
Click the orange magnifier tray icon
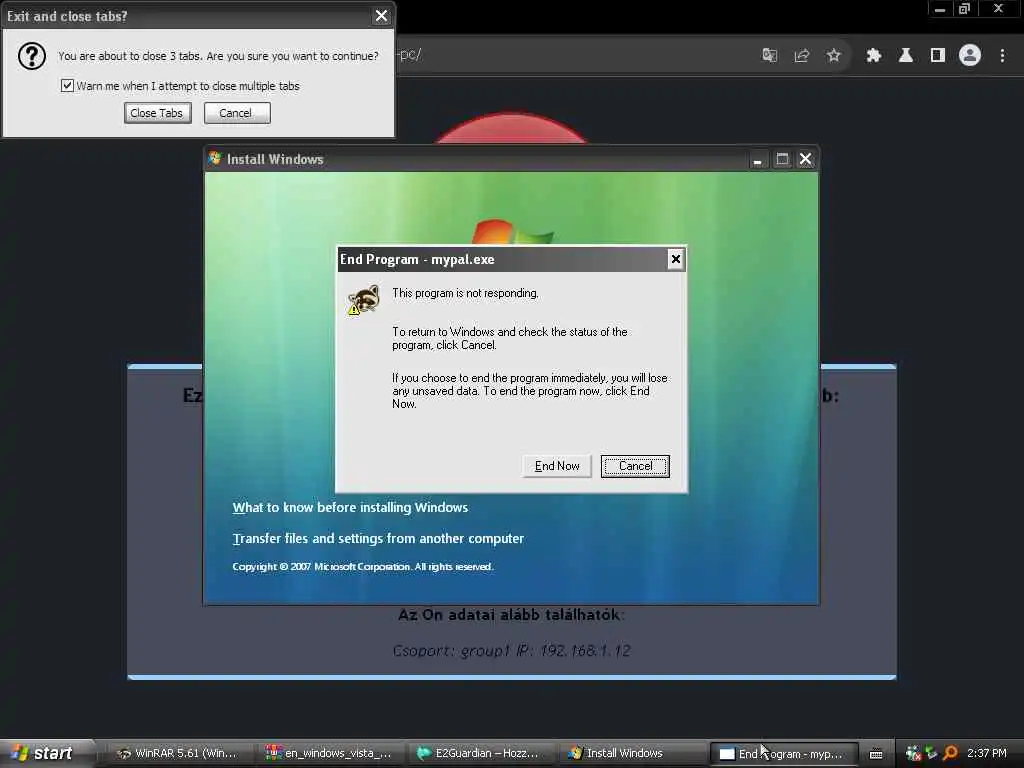950,753
